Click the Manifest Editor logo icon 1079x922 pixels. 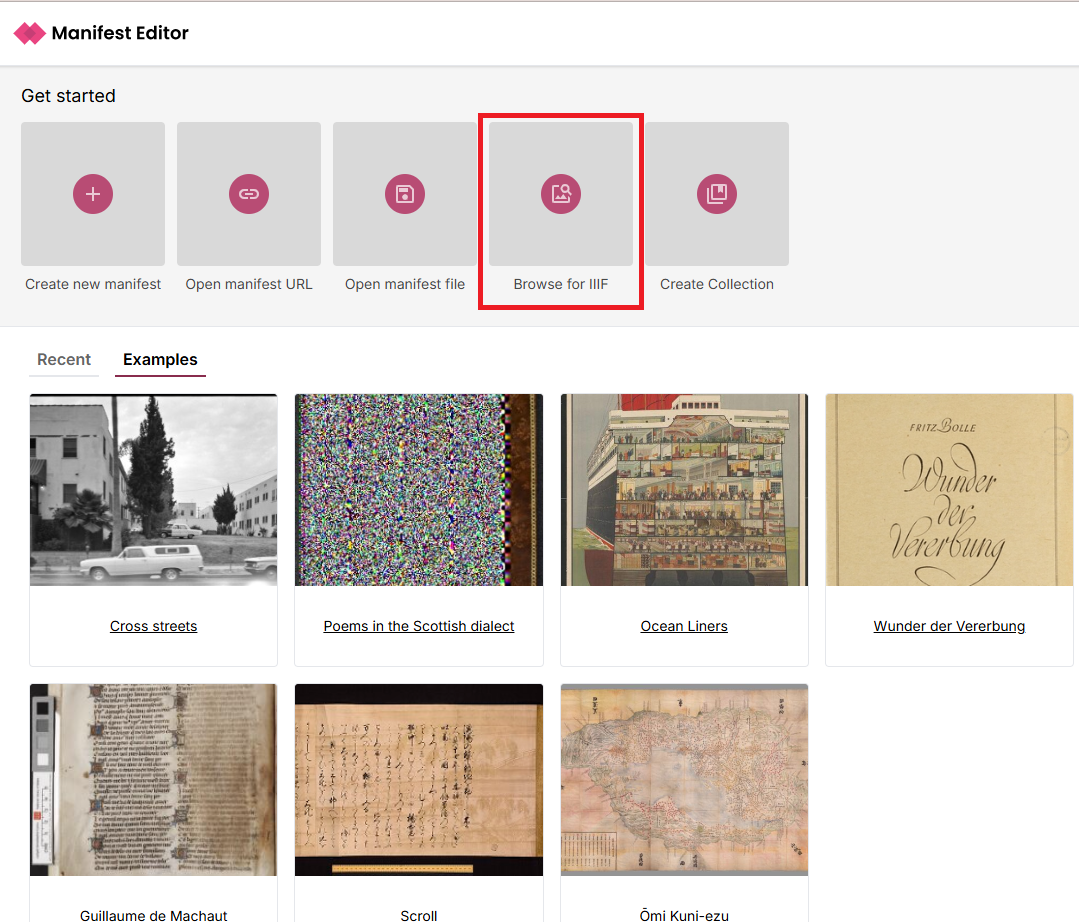click(x=30, y=33)
